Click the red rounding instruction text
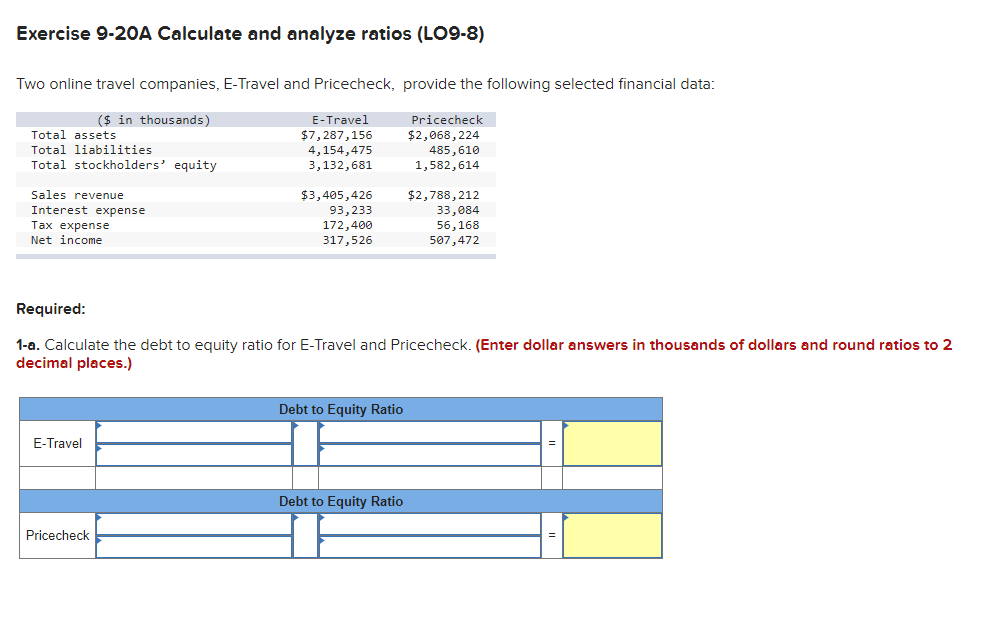 [x=484, y=354]
